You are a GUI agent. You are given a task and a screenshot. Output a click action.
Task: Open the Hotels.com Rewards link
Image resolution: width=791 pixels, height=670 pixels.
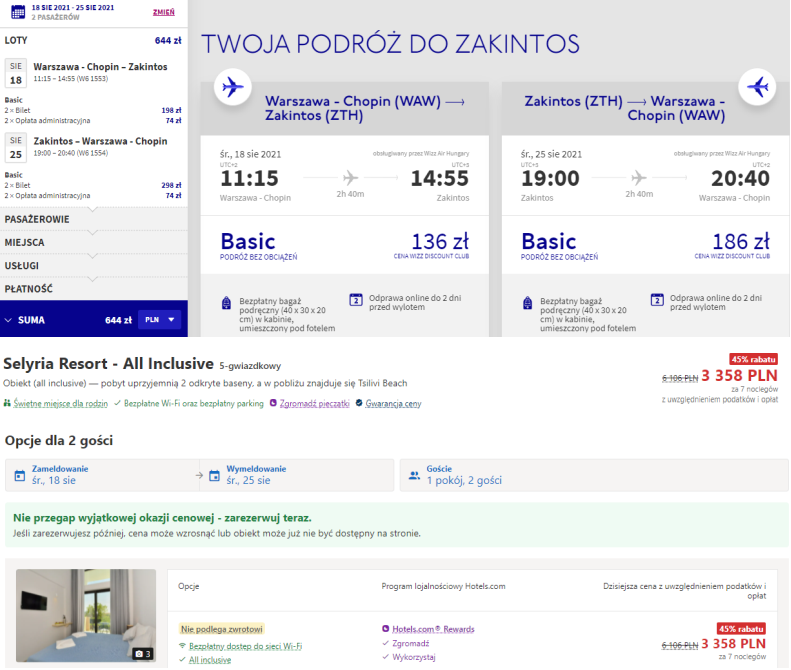coord(433,629)
